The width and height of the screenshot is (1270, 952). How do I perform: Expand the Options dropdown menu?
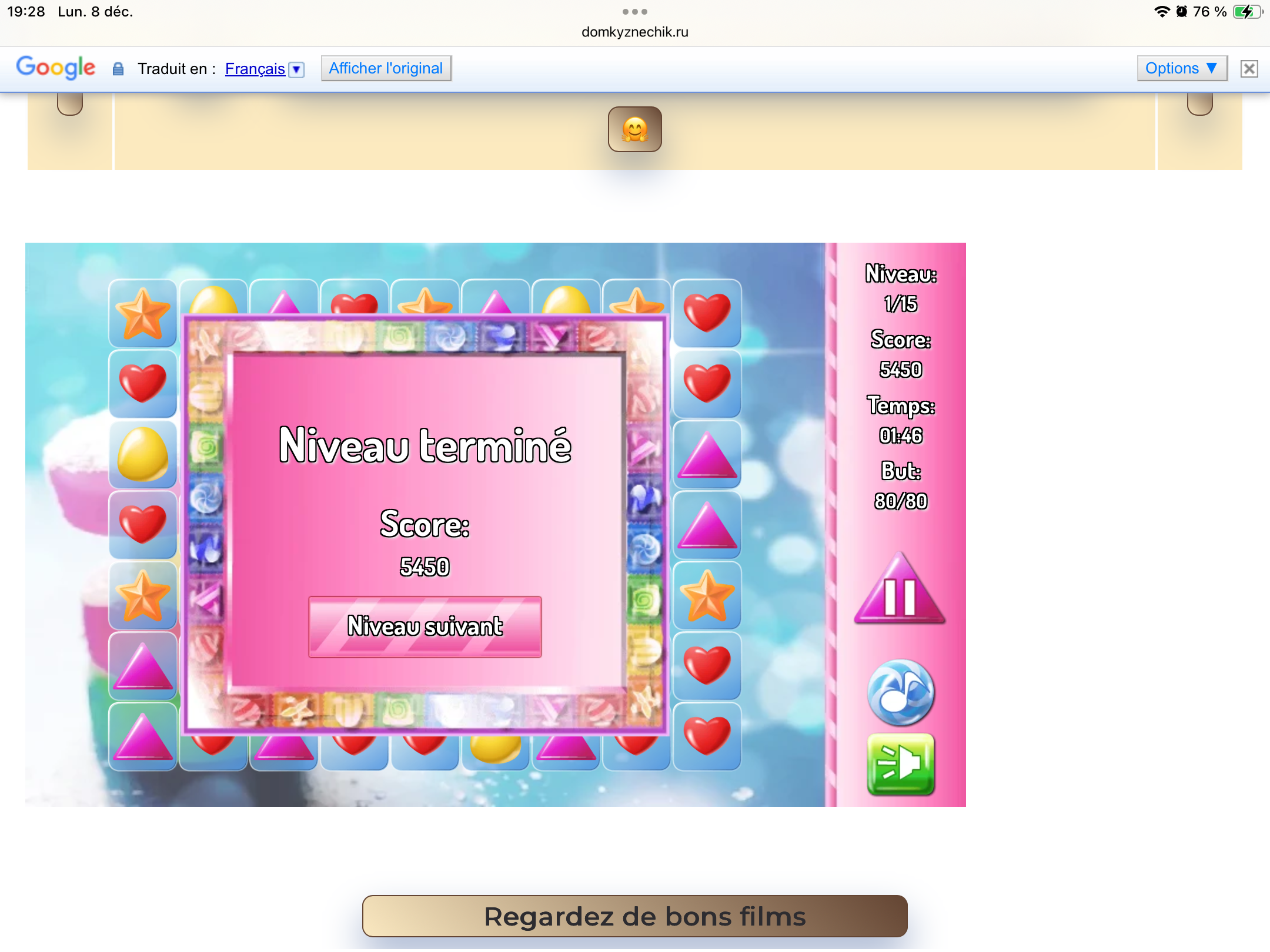click(x=1181, y=68)
